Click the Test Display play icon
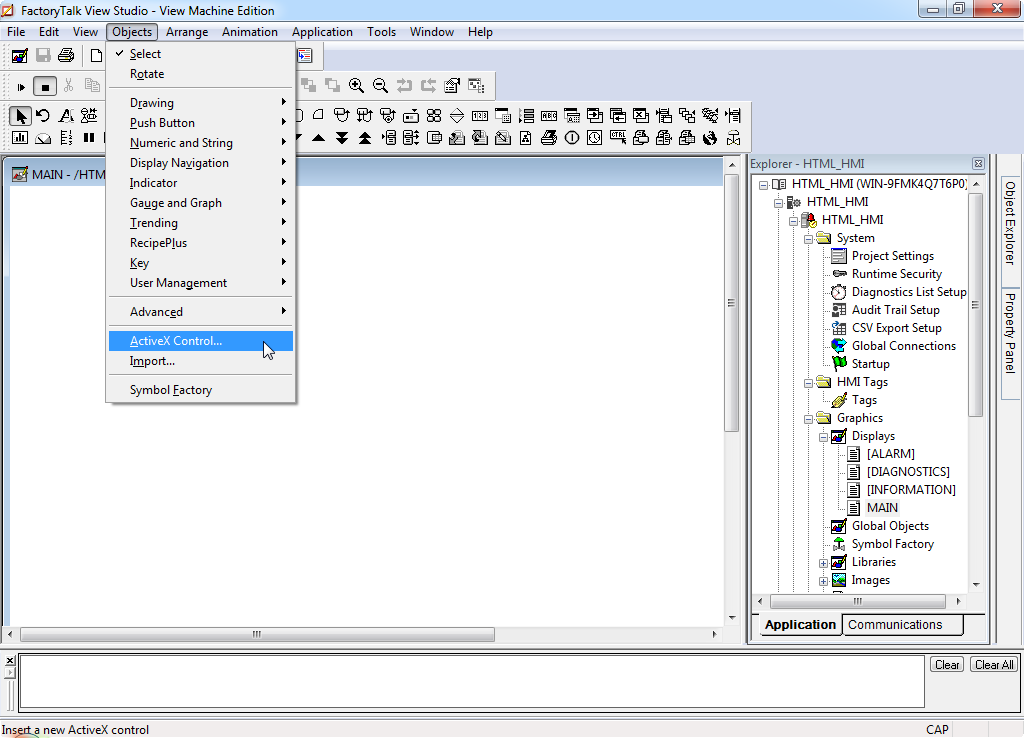 point(21,86)
